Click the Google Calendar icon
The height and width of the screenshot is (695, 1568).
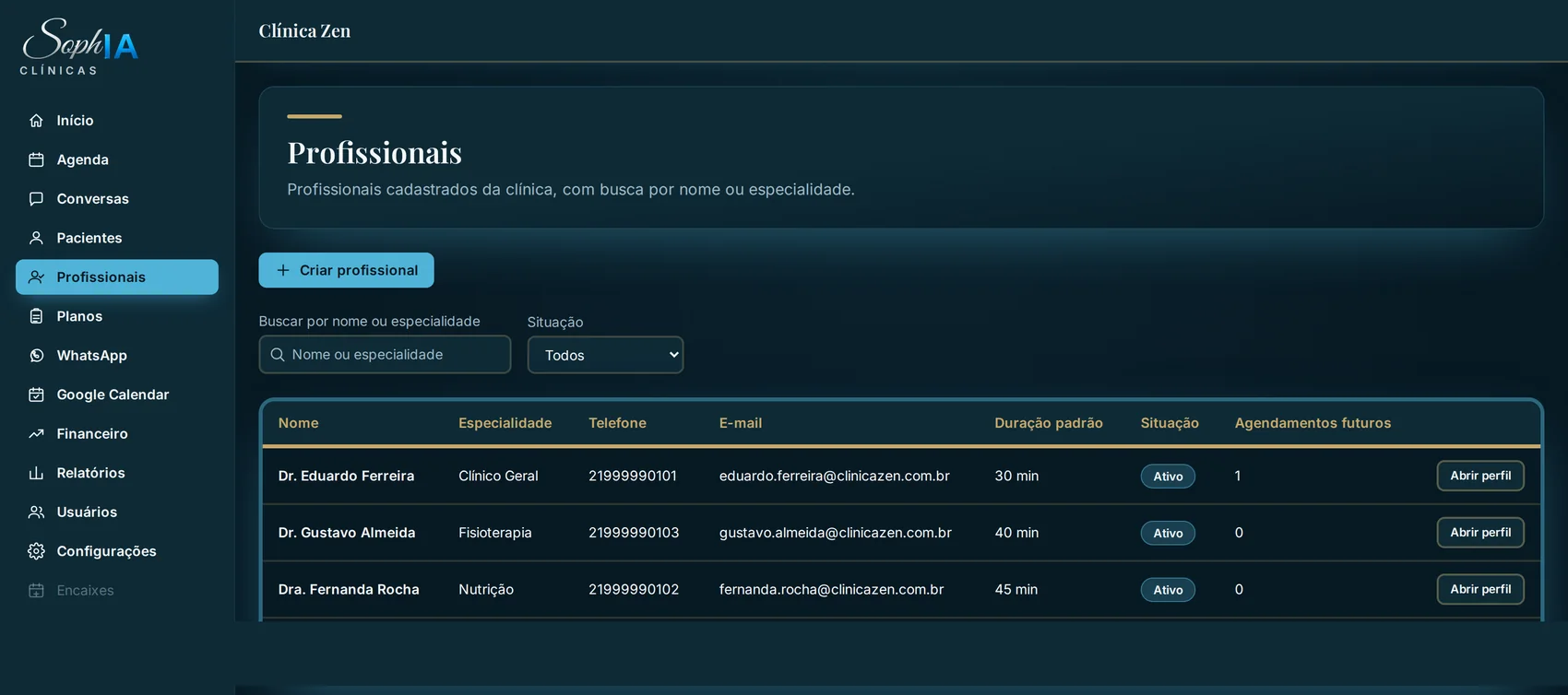[x=36, y=395]
